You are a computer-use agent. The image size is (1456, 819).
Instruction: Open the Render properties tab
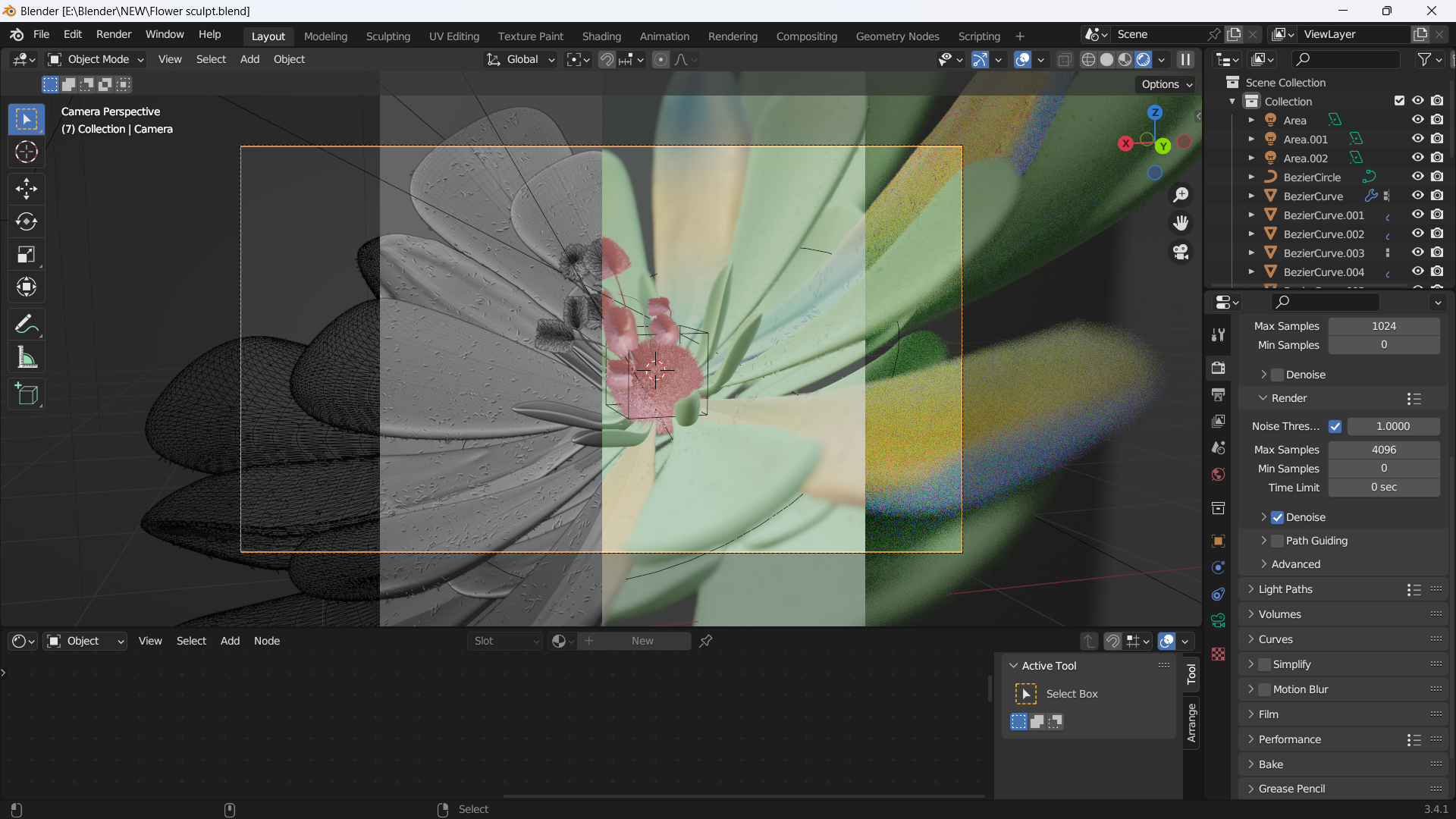point(1218,368)
